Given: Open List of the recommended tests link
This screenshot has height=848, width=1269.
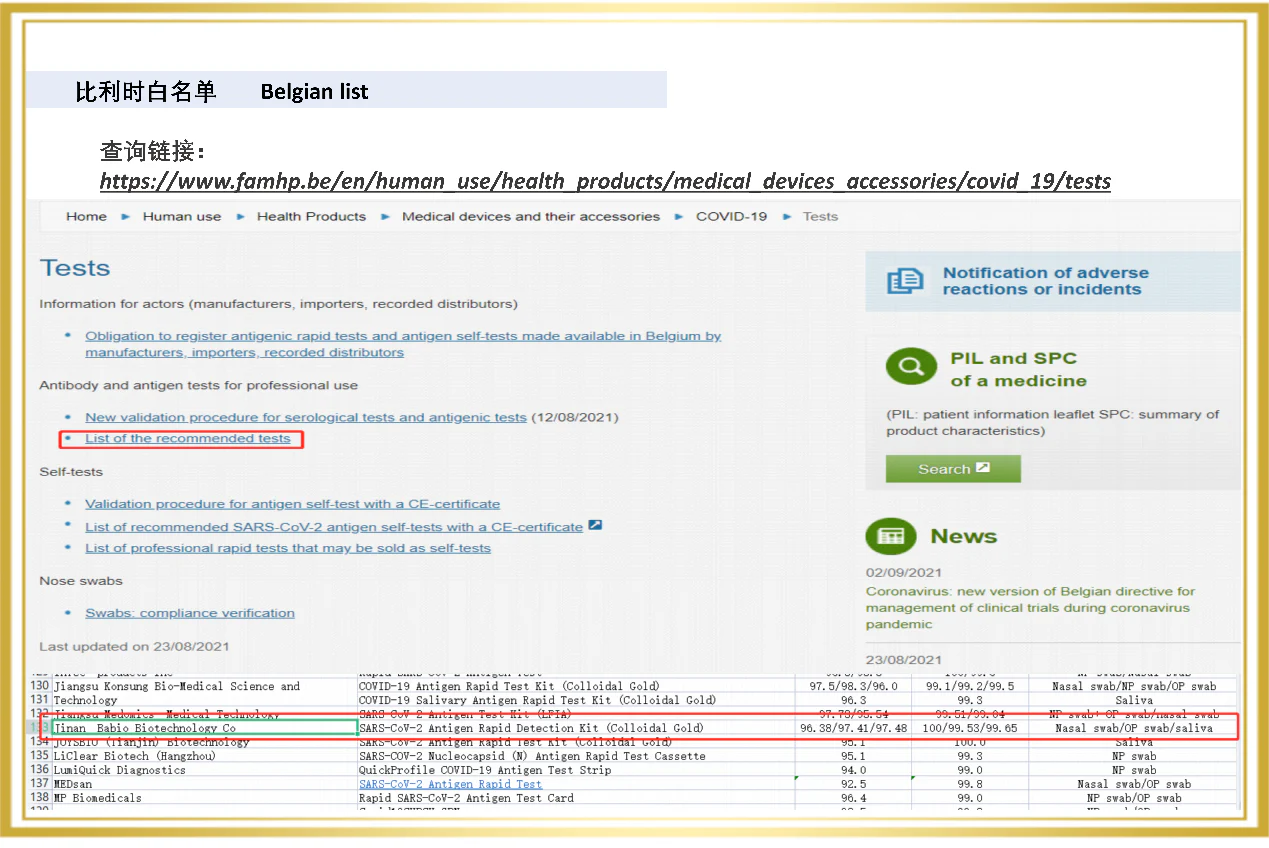Looking at the screenshot, I should click(x=188, y=438).
